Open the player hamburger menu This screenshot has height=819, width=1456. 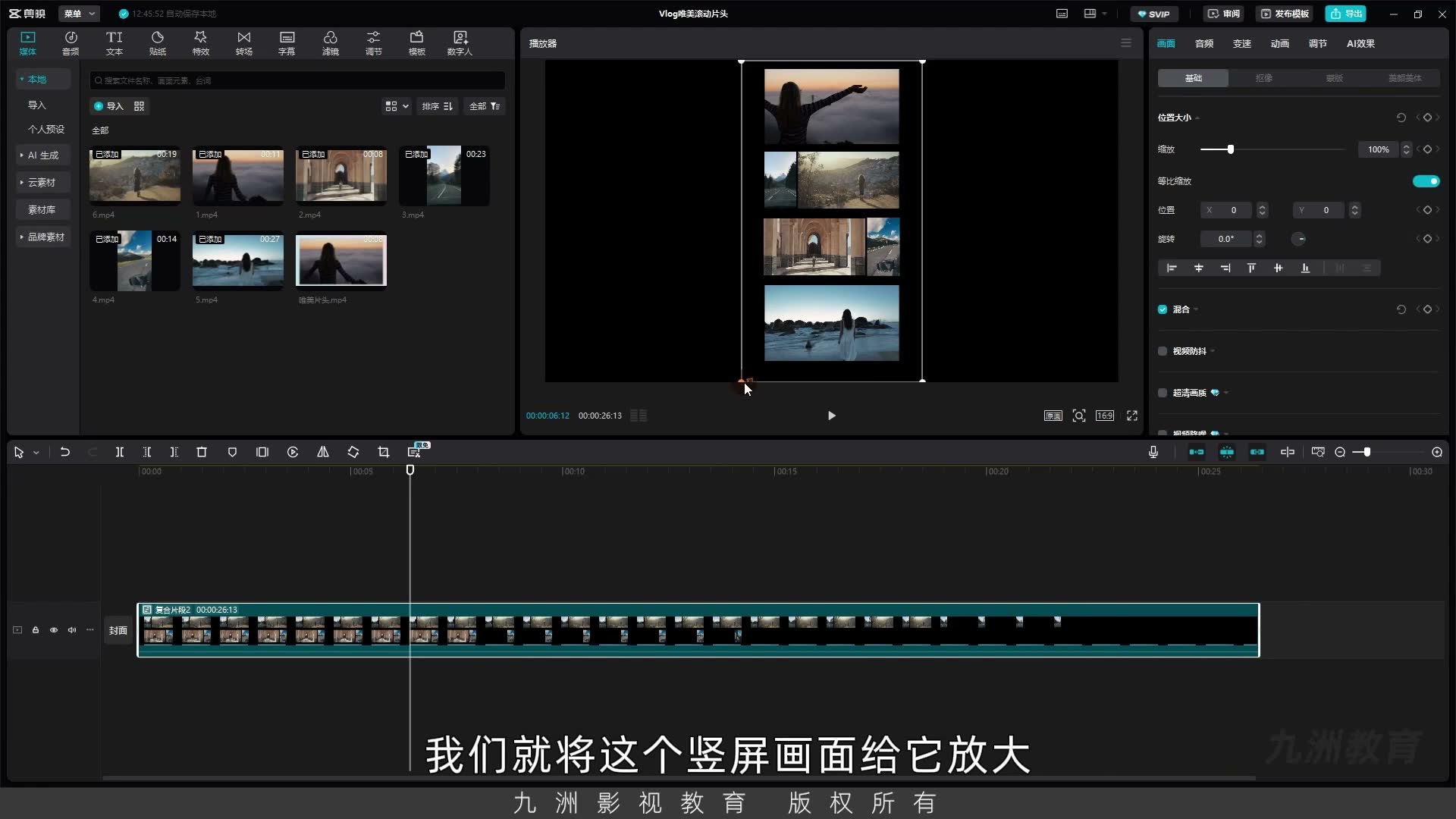(1126, 43)
